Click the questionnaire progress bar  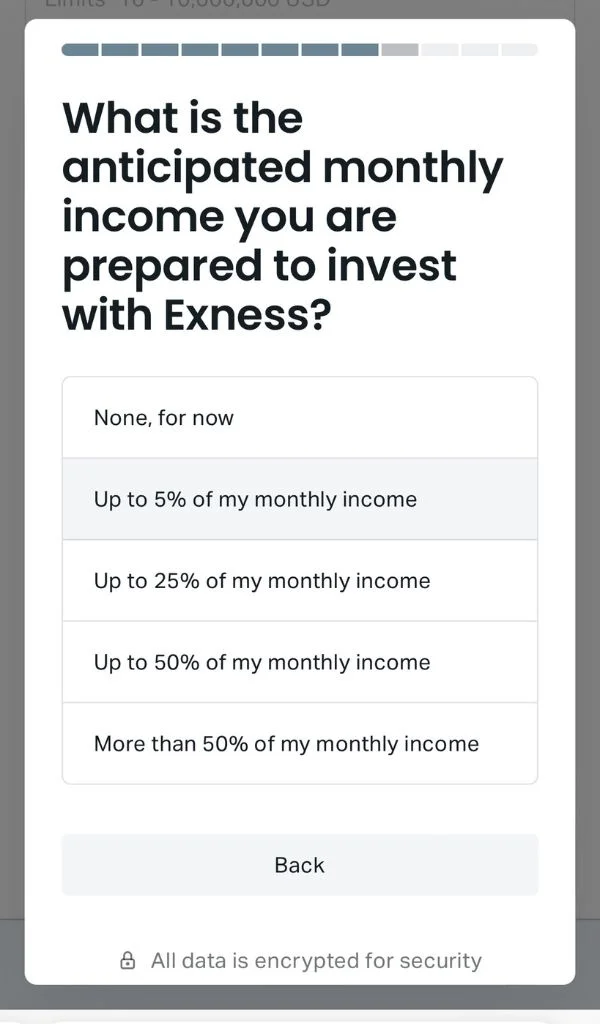pyautogui.click(x=300, y=48)
